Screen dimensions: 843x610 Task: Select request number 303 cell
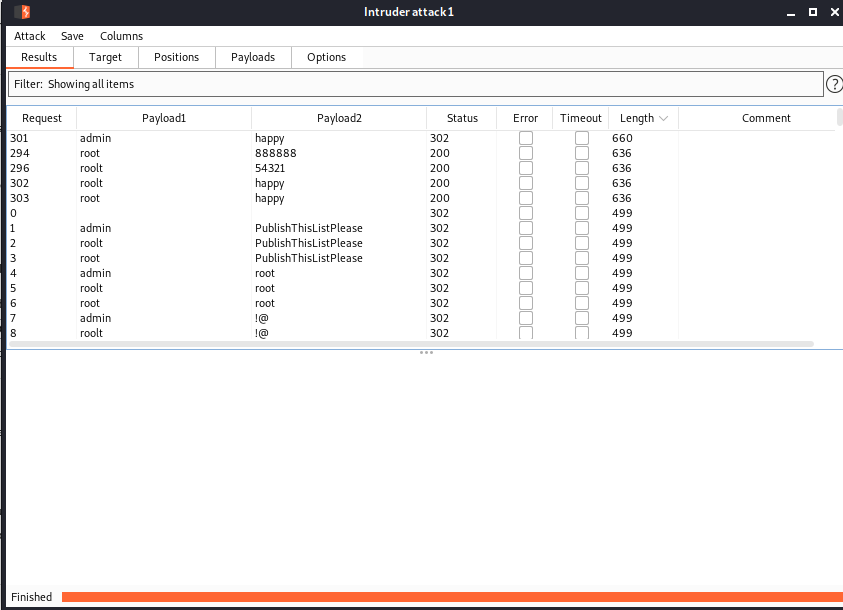coord(19,198)
